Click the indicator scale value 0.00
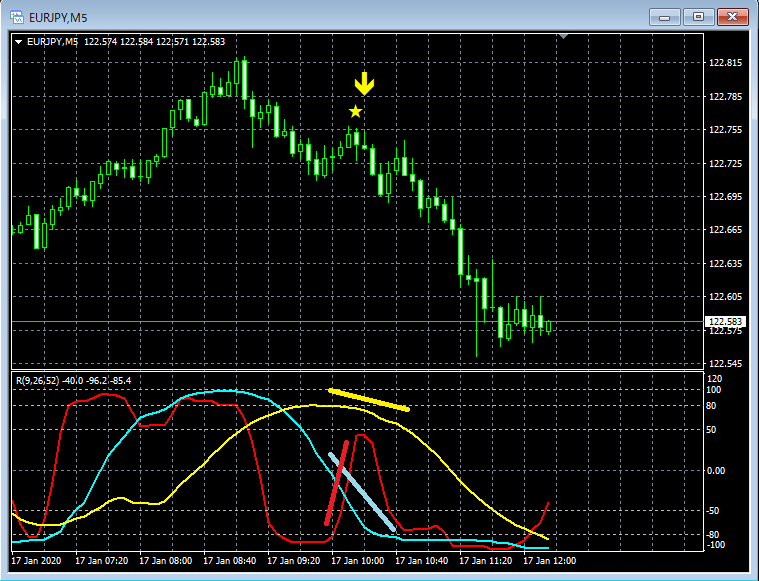This screenshot has width=759, height=581. (716, 471)
